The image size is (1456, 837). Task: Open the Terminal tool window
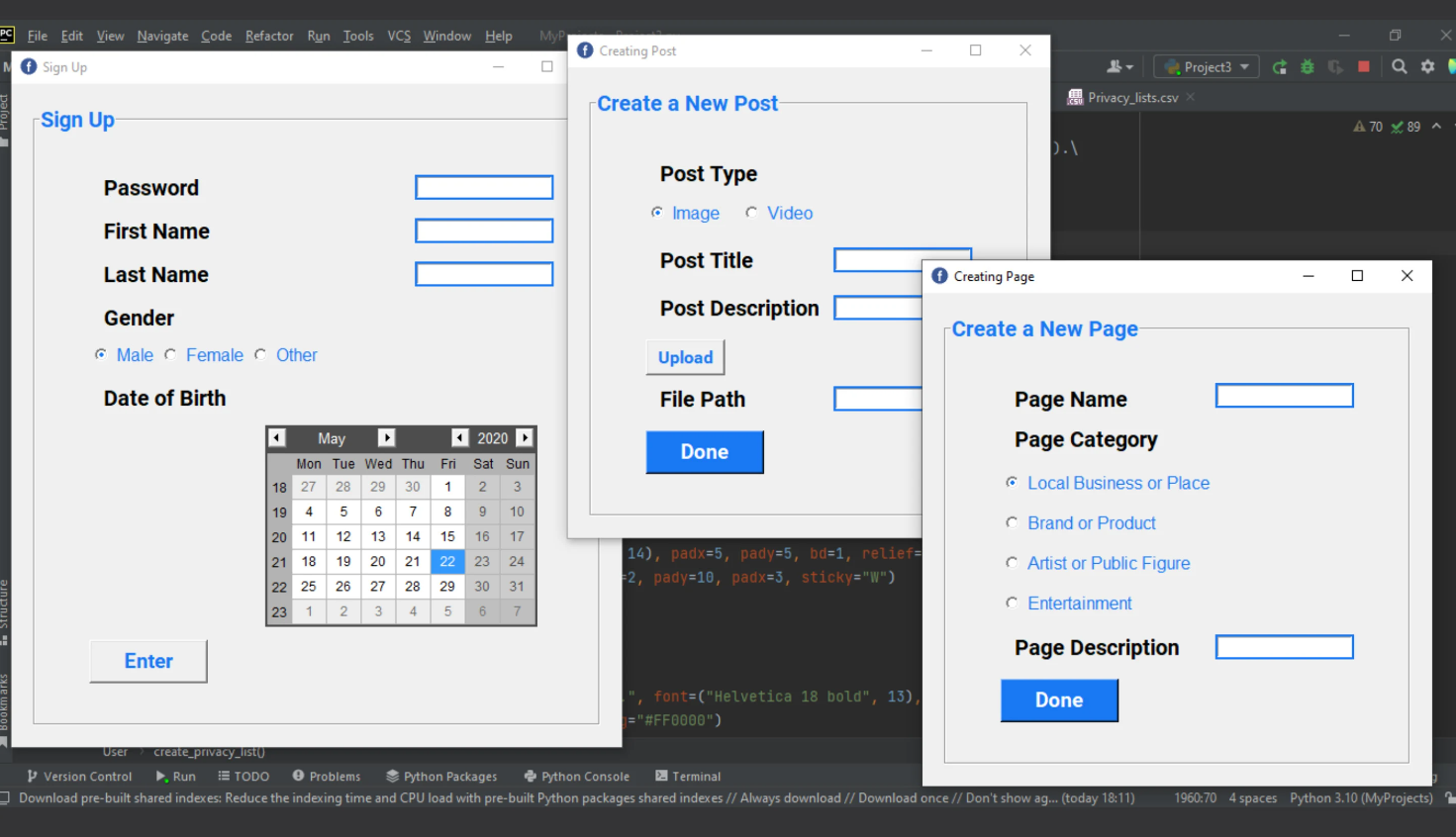pyautogui.click(x=688, y=777)
